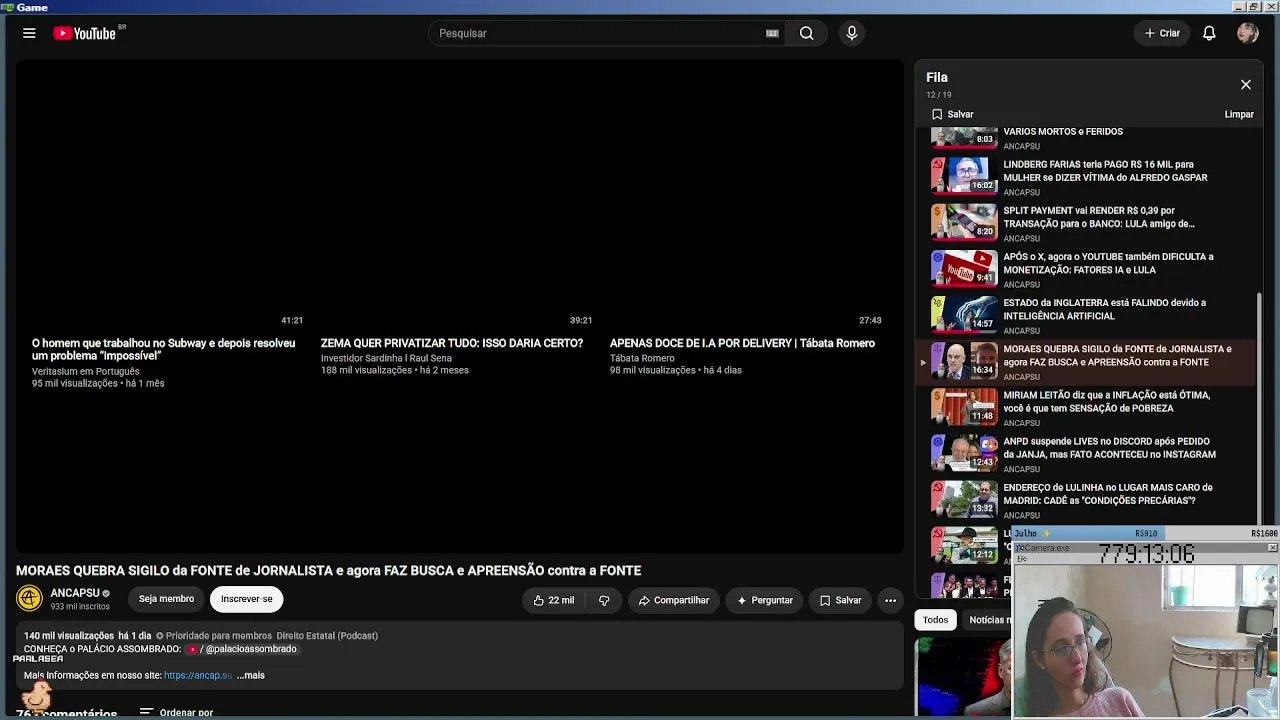Play the LINDBERG FARIAS queue thumbnail
The width and height of the screenshot is (1280, 720).
point(964,175)
